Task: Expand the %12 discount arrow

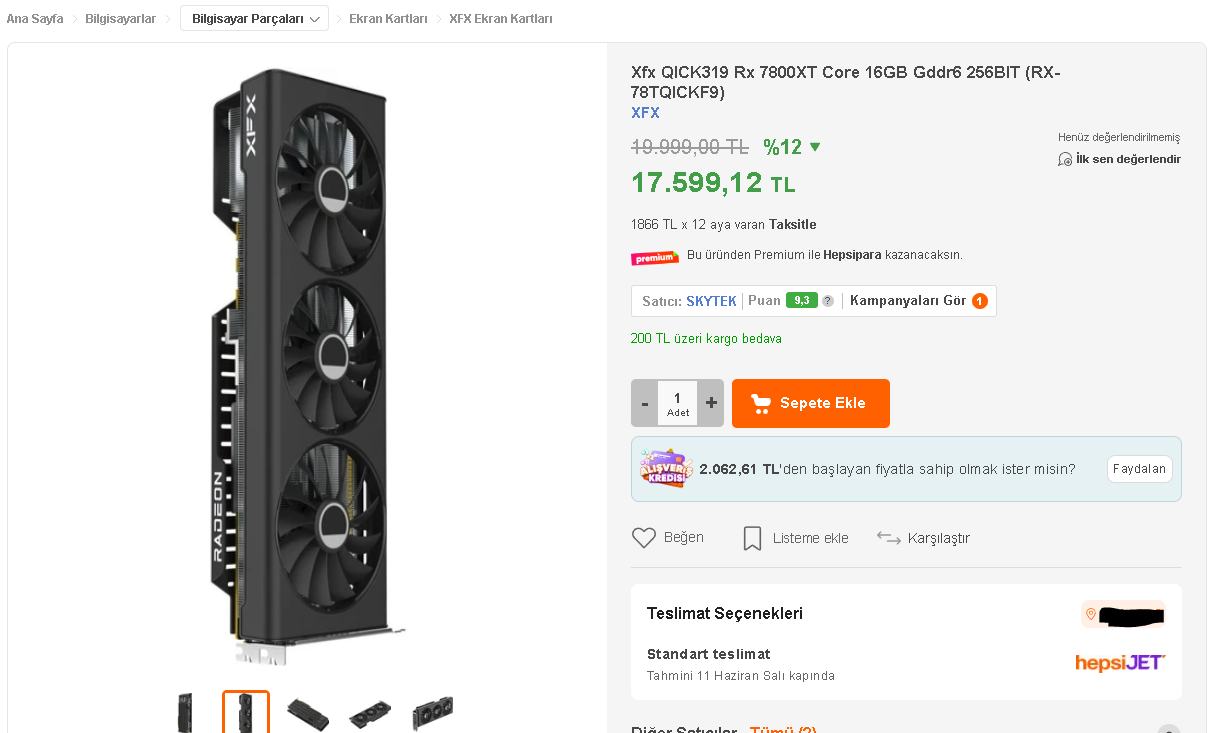Action: [815, 147]
